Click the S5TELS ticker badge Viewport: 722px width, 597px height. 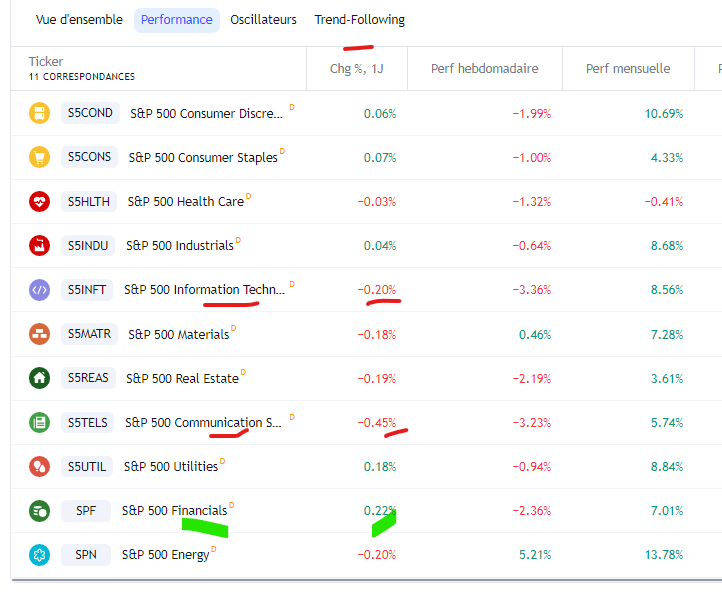87,423
